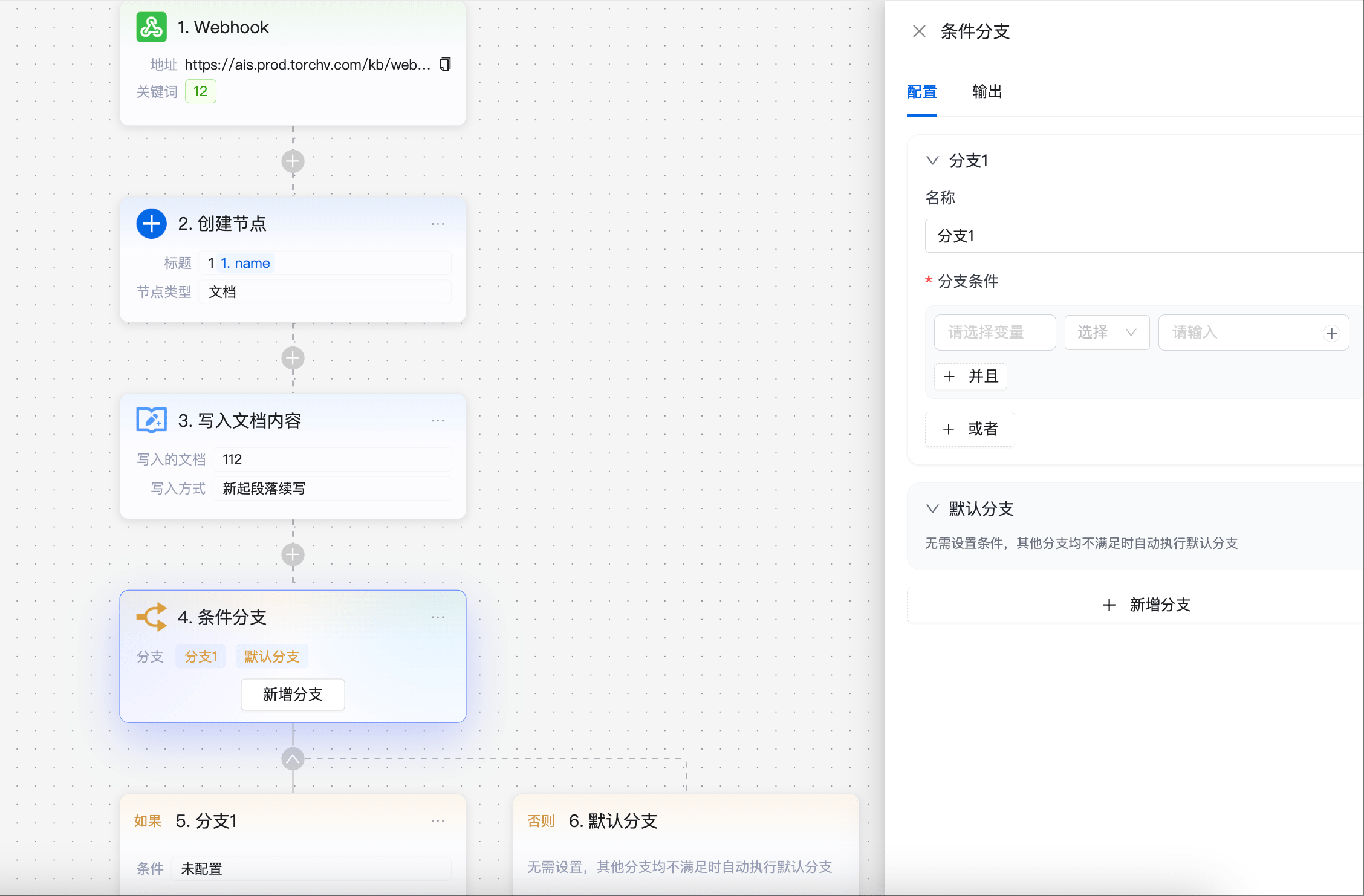This screenshot has height=896, width=1364.
Task: Click the green Webhook node icon
Action: point(151,27)
